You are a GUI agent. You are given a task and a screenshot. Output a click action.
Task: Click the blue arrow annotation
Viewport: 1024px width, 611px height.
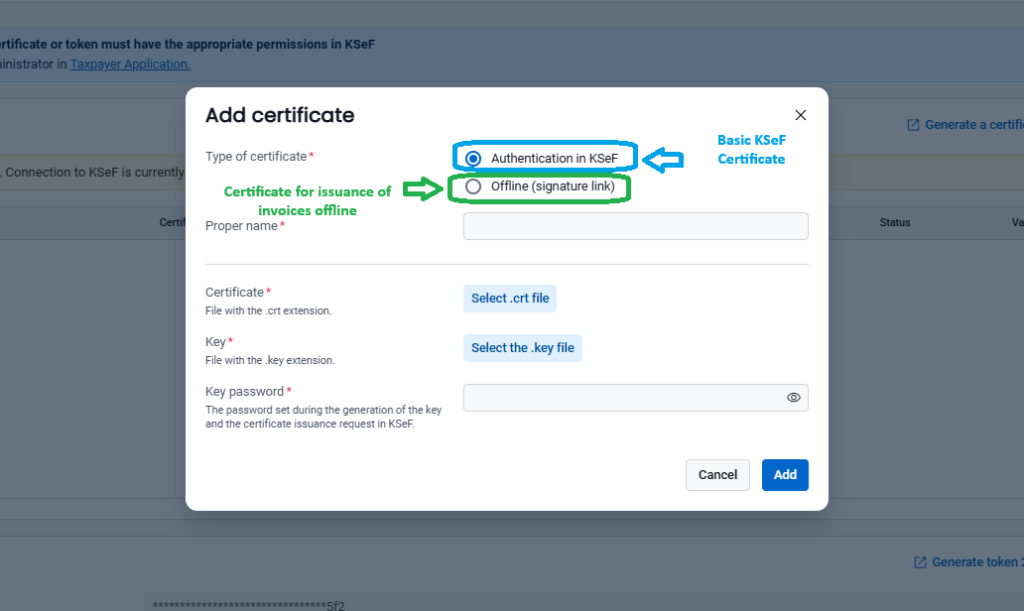pyautogui.click(x=661, y=158)
